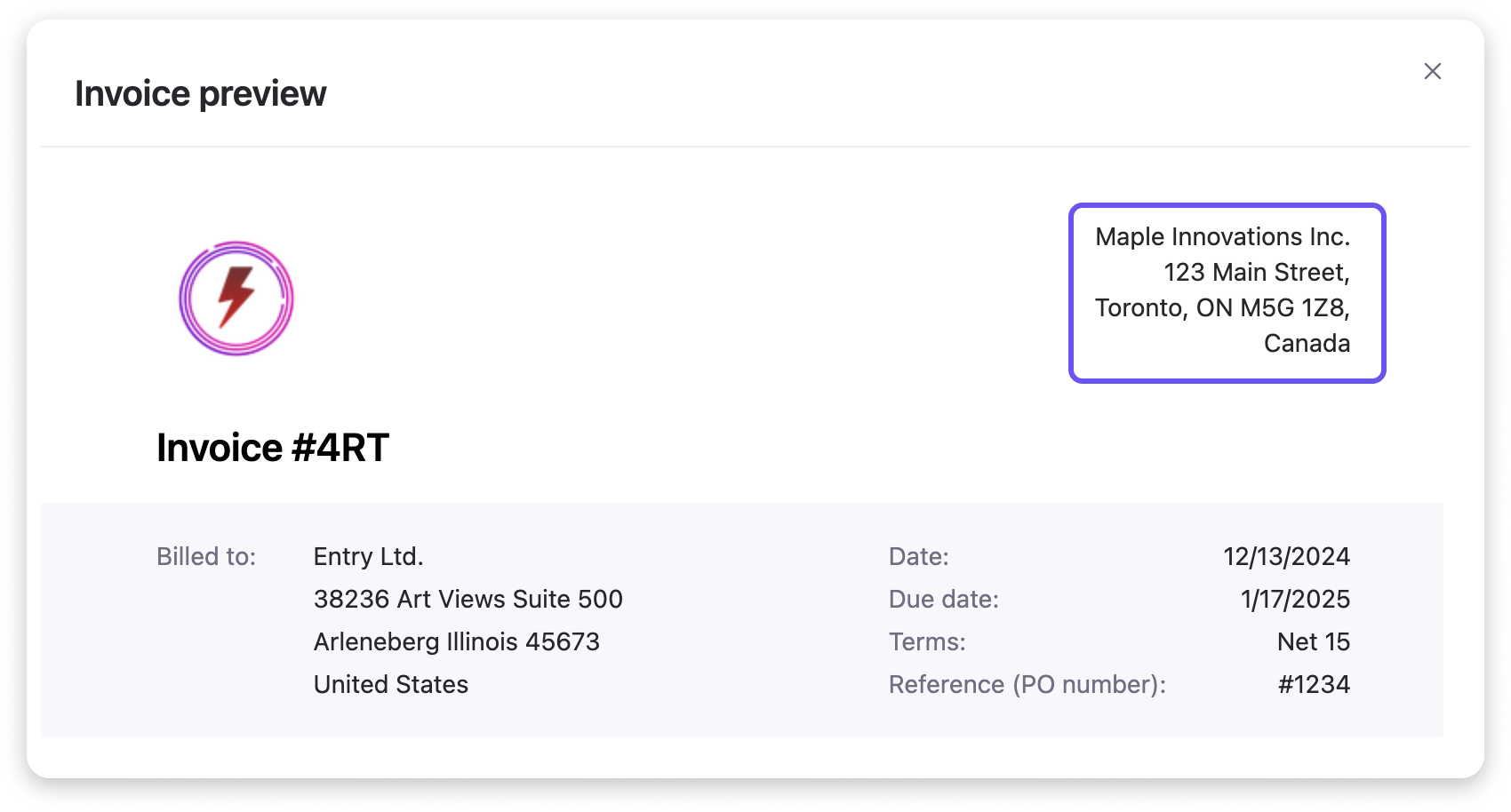Click the United States country line
The image size is (1511, 812).
[x=390, y=684]
